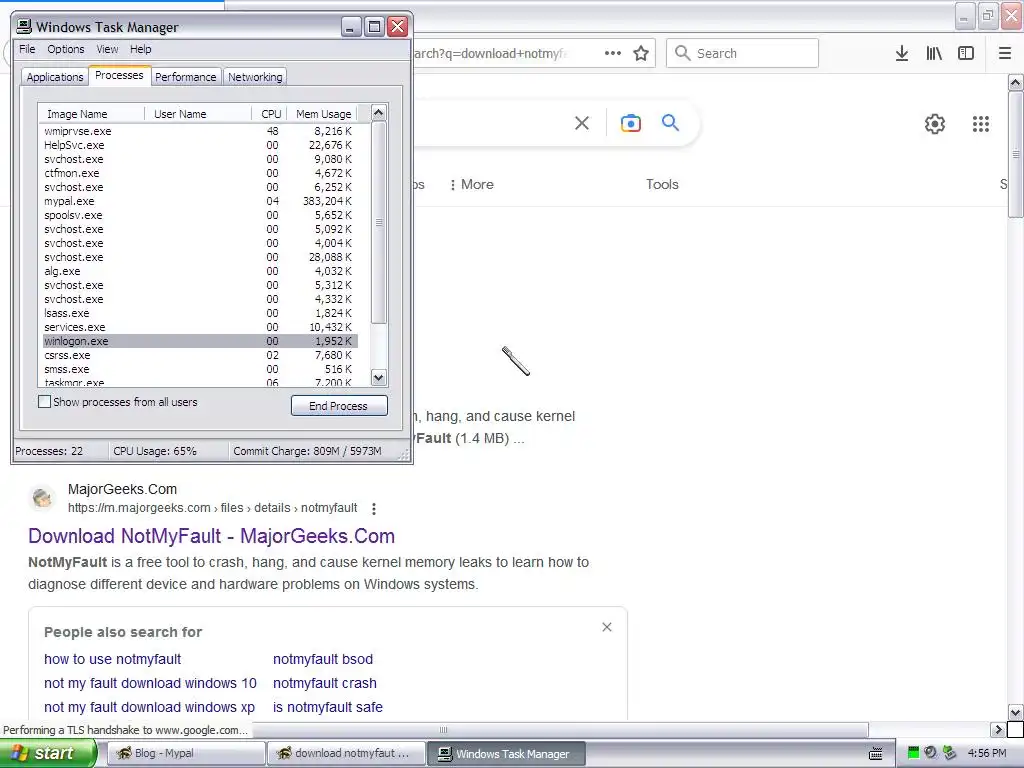Enable Show processes from all users
The height and width of the screenshot is (768, 1024).
coord(44,402)
